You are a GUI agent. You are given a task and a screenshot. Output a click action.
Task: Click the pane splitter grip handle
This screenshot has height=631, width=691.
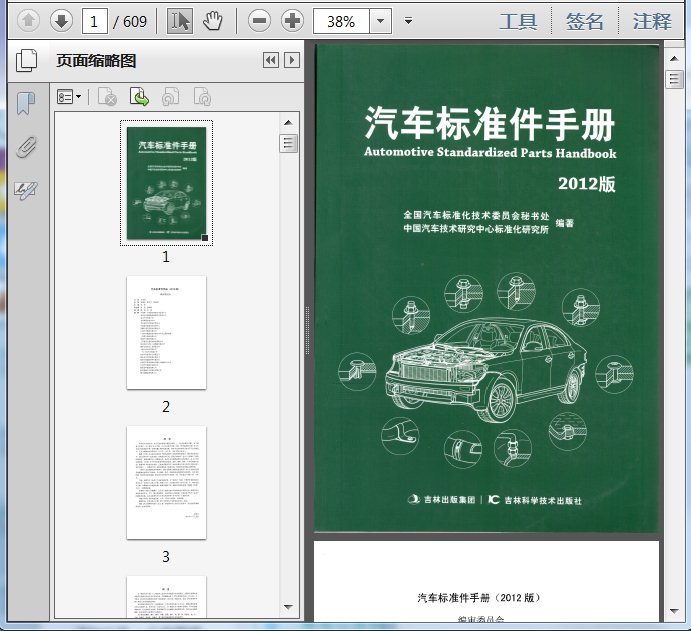(307, 330)
